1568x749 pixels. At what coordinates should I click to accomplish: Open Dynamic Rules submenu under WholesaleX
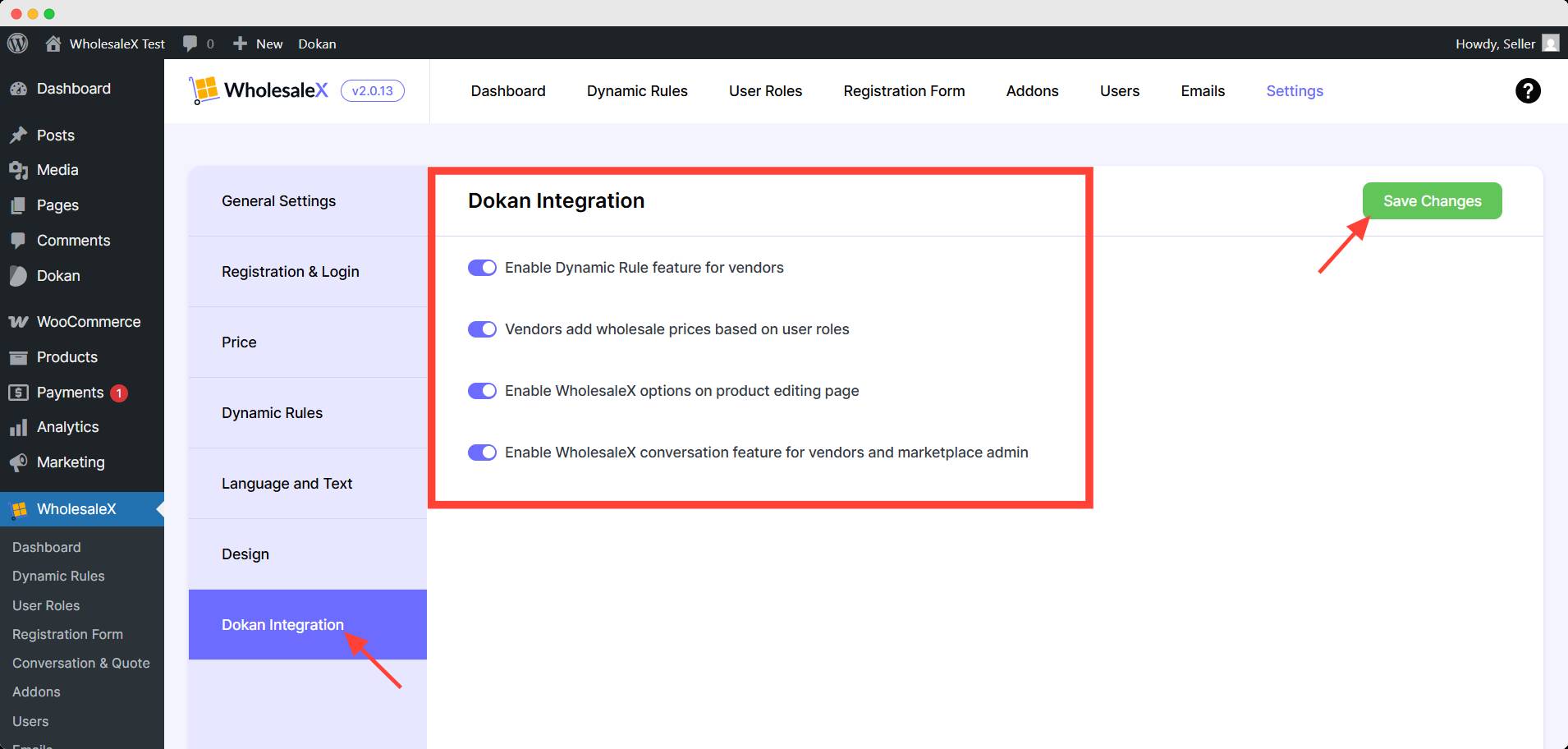[x=58, y=576]
